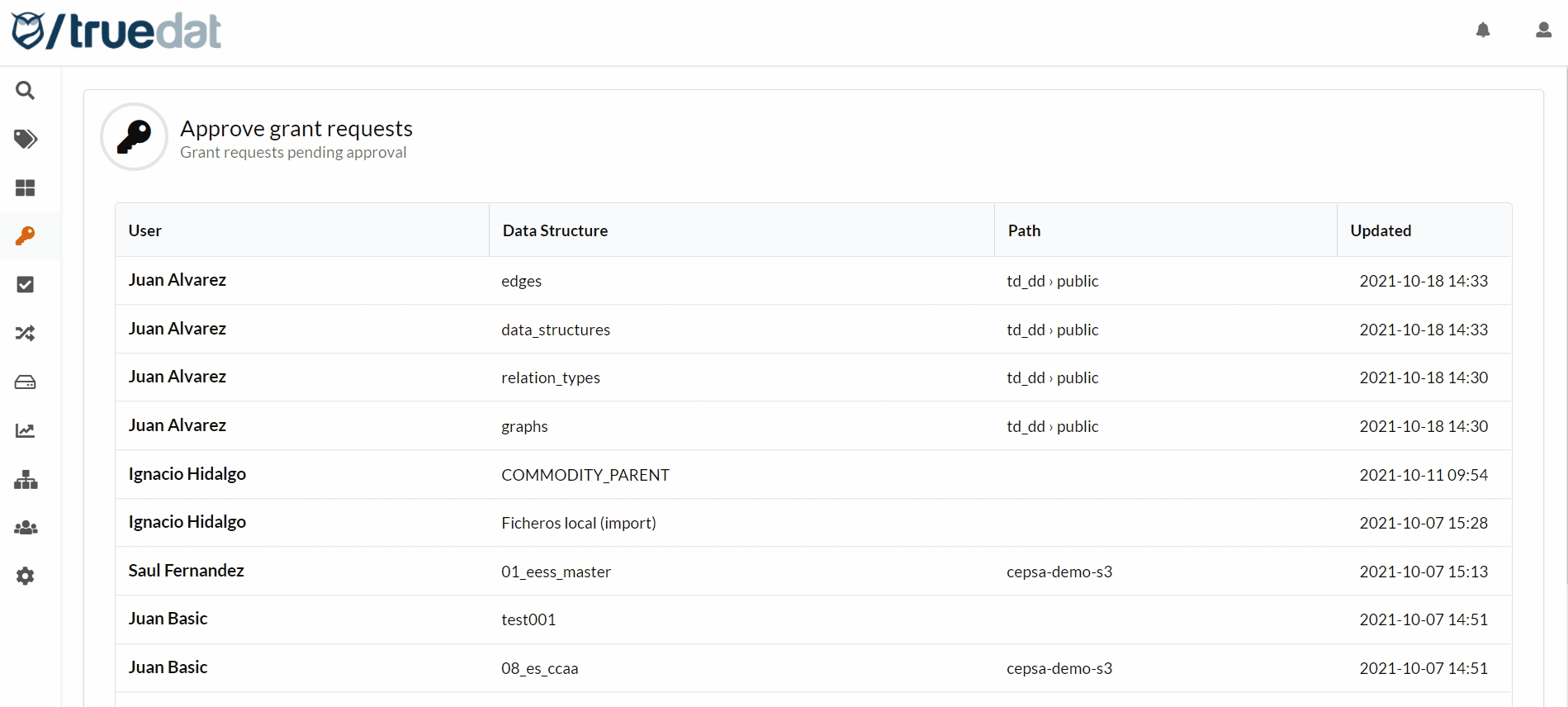The width and height of the screenshot is (1568, 707).
Task: Open the users group sidebar icon
Action: coord(26,528)
